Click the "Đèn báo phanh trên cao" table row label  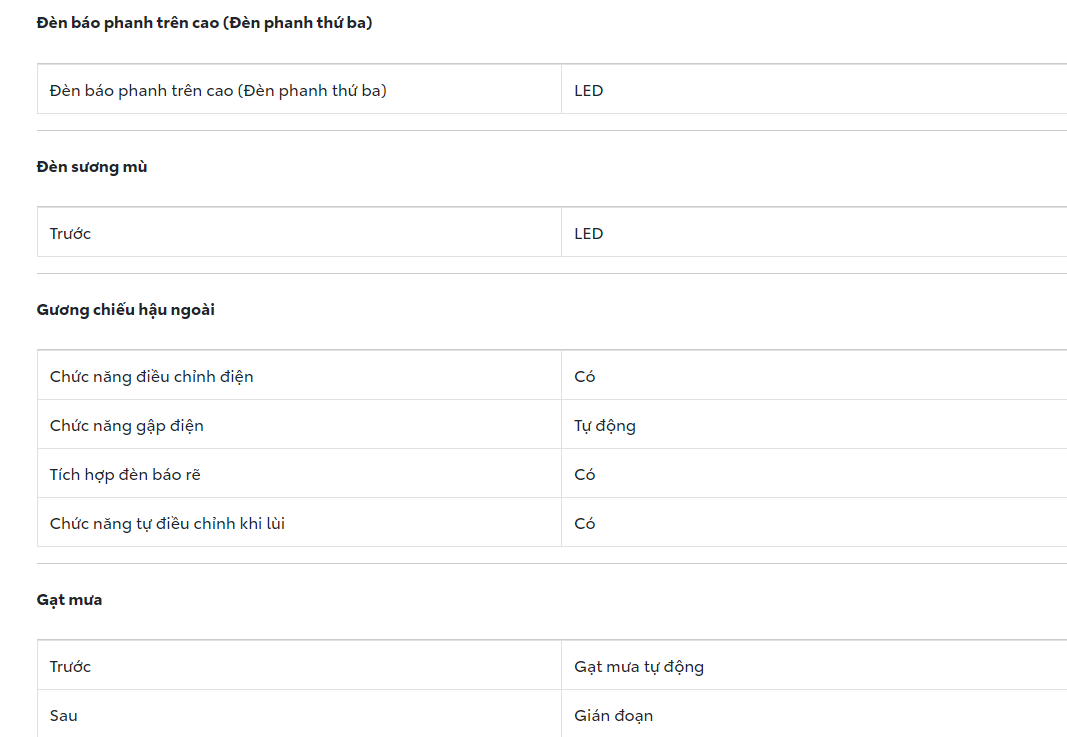click(218, 91)
